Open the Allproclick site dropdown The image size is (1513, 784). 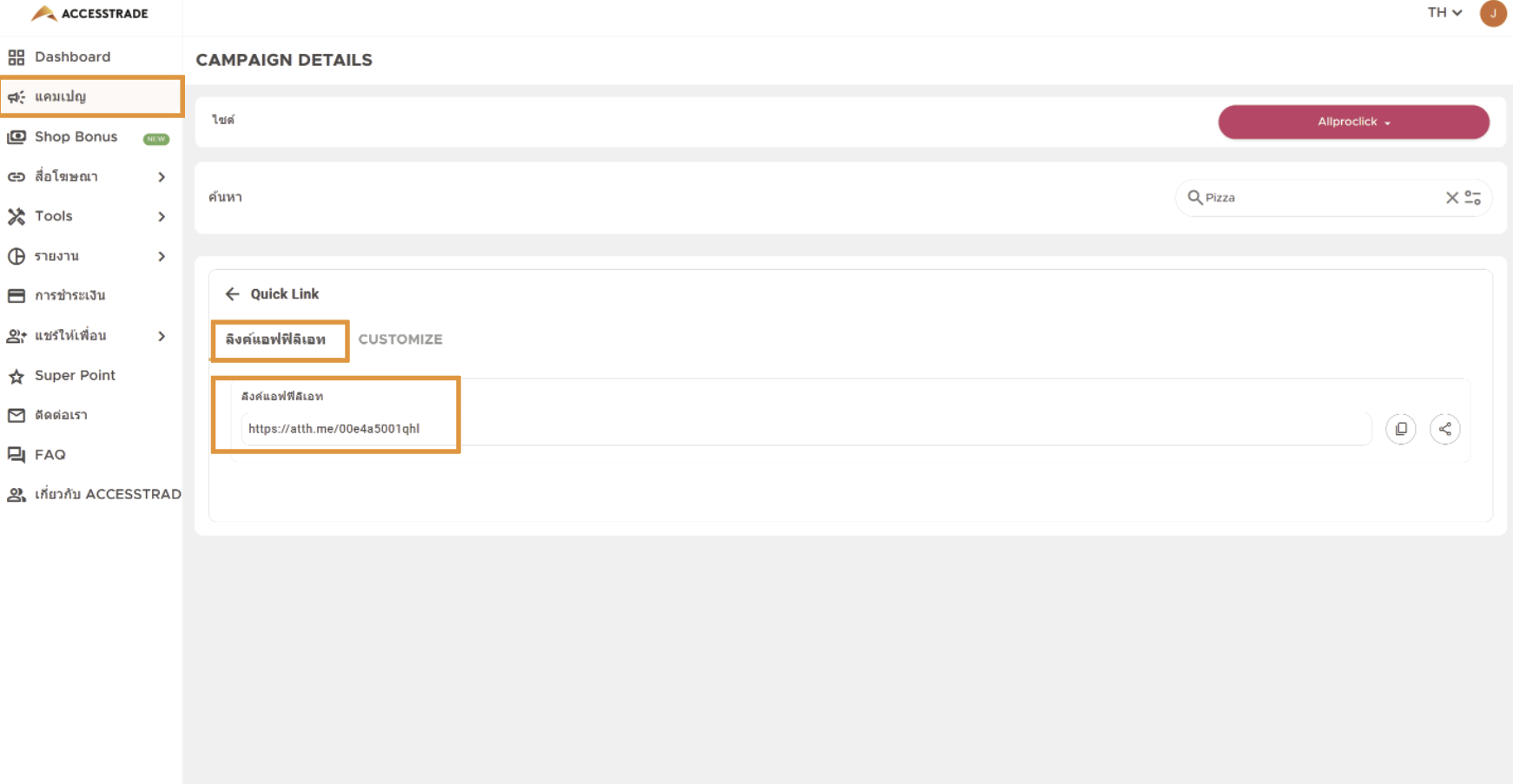pyautogui.click(x=1353, y=122)
